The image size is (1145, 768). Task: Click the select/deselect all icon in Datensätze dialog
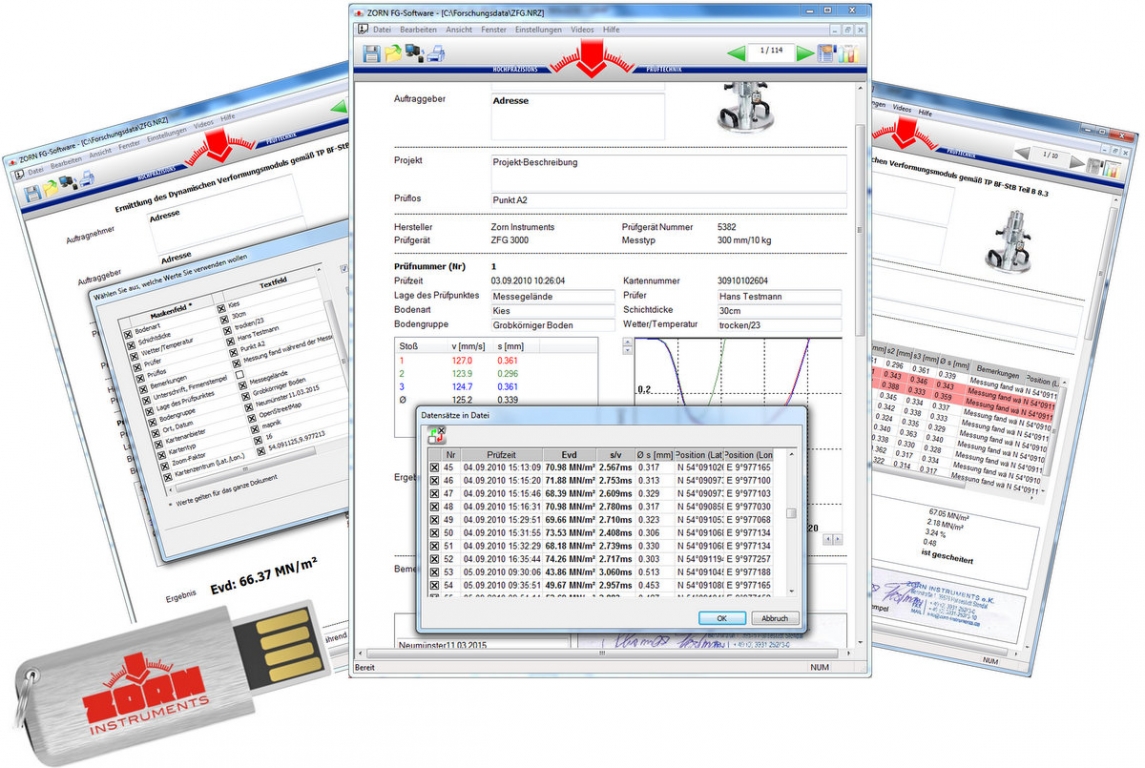[436, 435]
